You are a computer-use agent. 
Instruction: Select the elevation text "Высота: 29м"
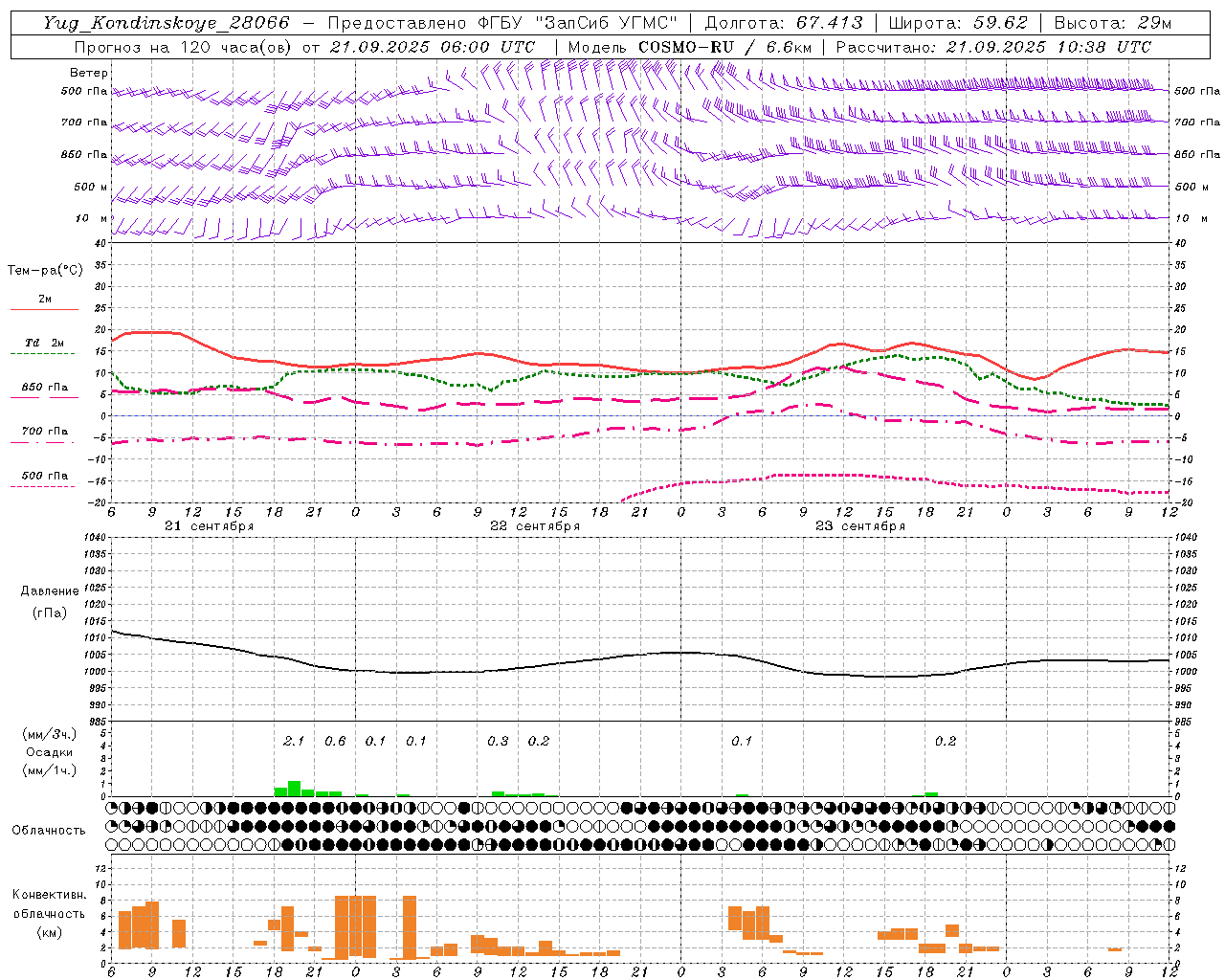(1112, 23)
